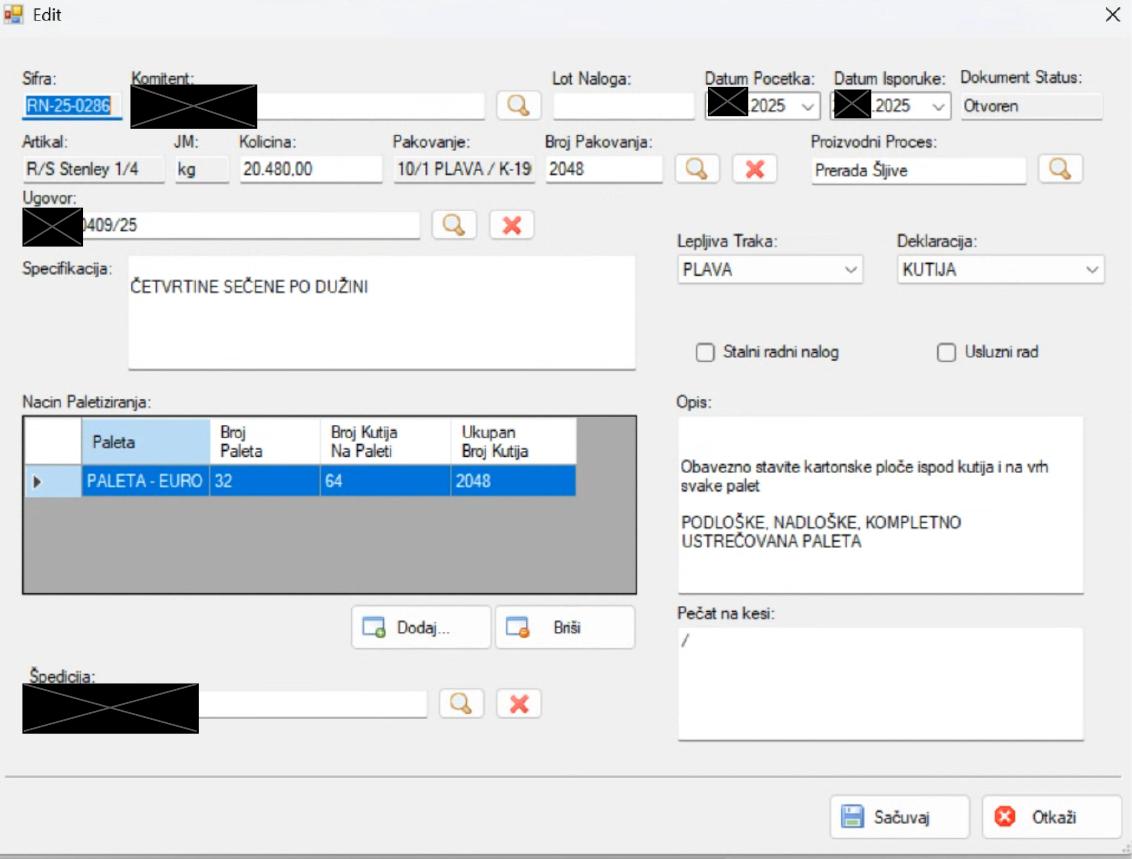
Task: Clear Broj Pakovanja with red X icon
Action: click(x=755, y=169)
